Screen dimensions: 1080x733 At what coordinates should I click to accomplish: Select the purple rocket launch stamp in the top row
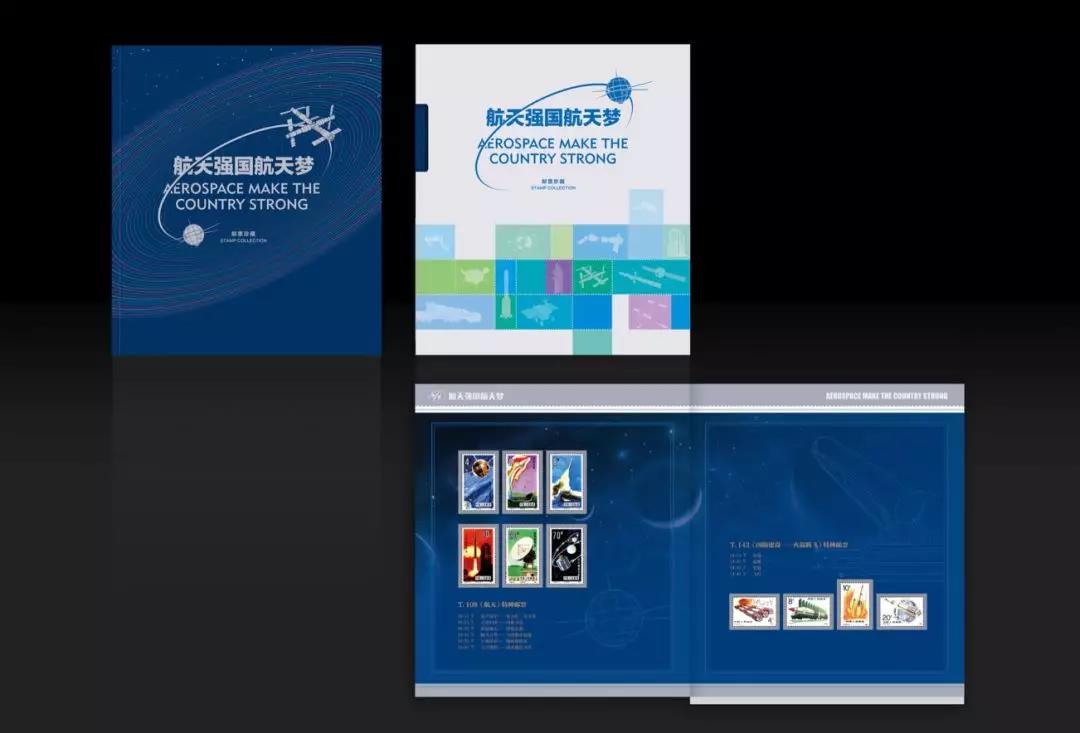point(522,481)
